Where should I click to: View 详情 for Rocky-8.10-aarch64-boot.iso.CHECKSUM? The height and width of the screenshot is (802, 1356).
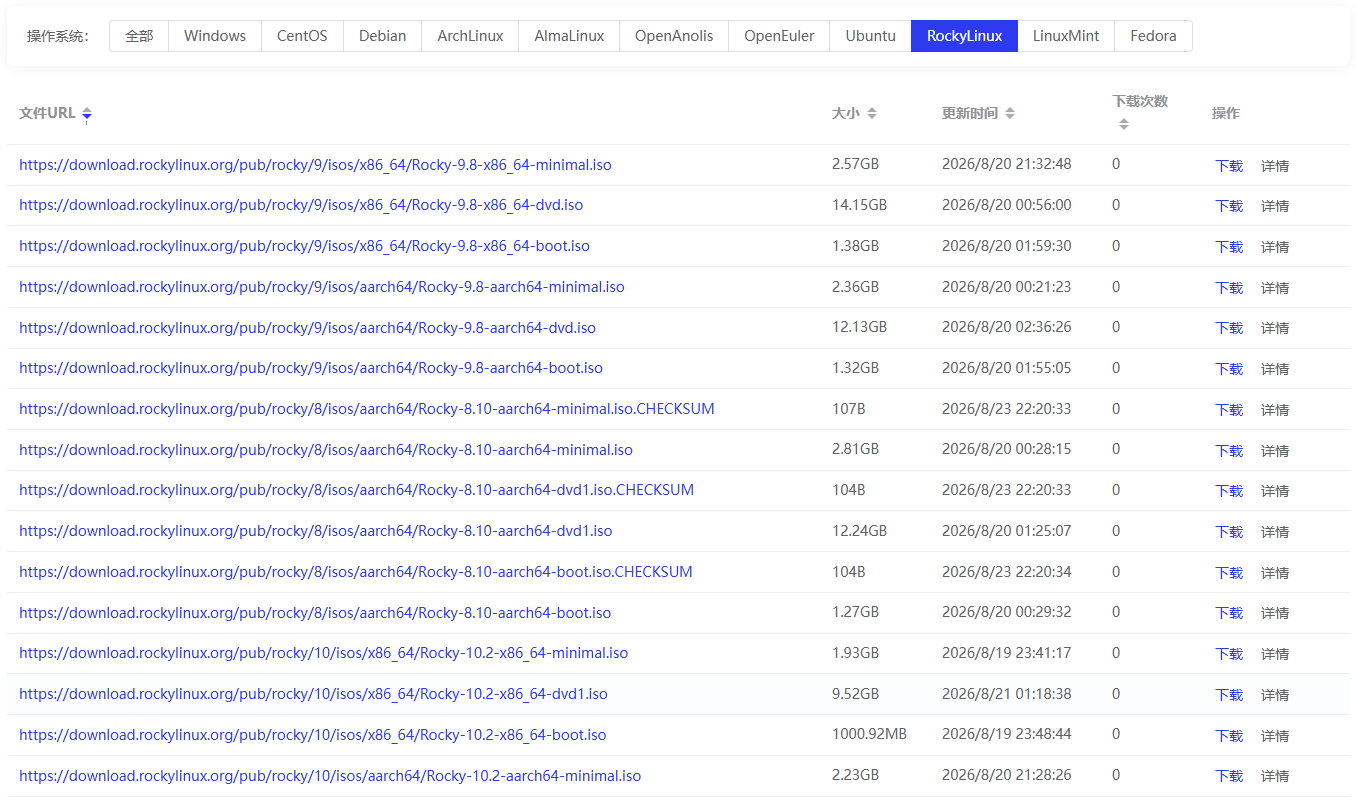click(x=1275, y=573)
